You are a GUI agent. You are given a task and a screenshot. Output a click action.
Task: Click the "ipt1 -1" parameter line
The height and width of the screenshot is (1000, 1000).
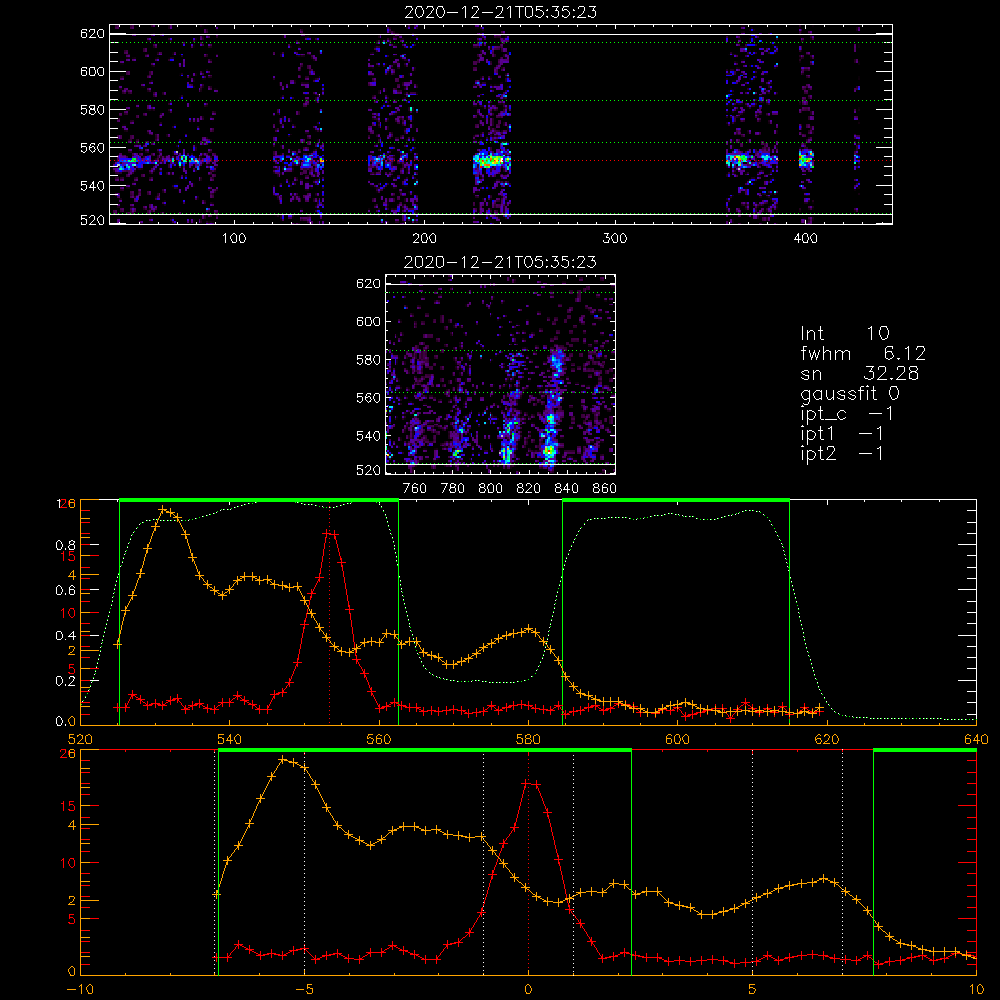[842, 434]
